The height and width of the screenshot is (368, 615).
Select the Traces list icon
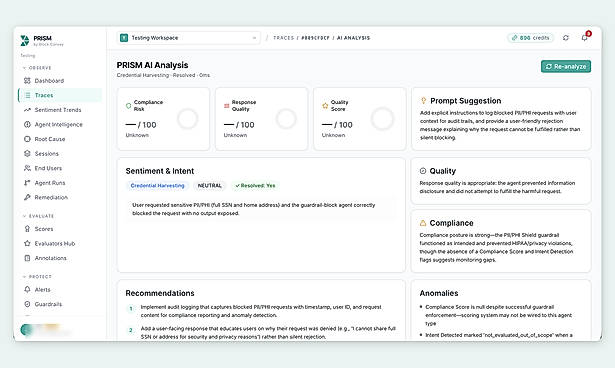coord(27,95)
